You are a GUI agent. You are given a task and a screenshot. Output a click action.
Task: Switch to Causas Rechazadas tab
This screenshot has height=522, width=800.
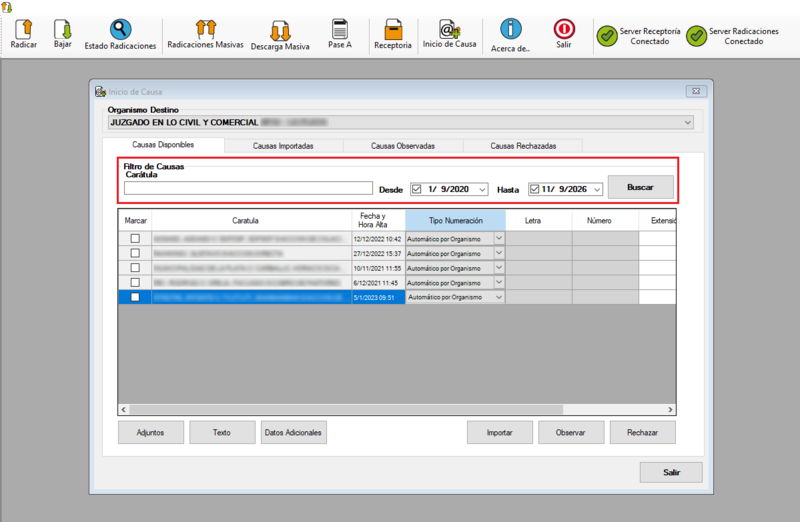(523, 146)
